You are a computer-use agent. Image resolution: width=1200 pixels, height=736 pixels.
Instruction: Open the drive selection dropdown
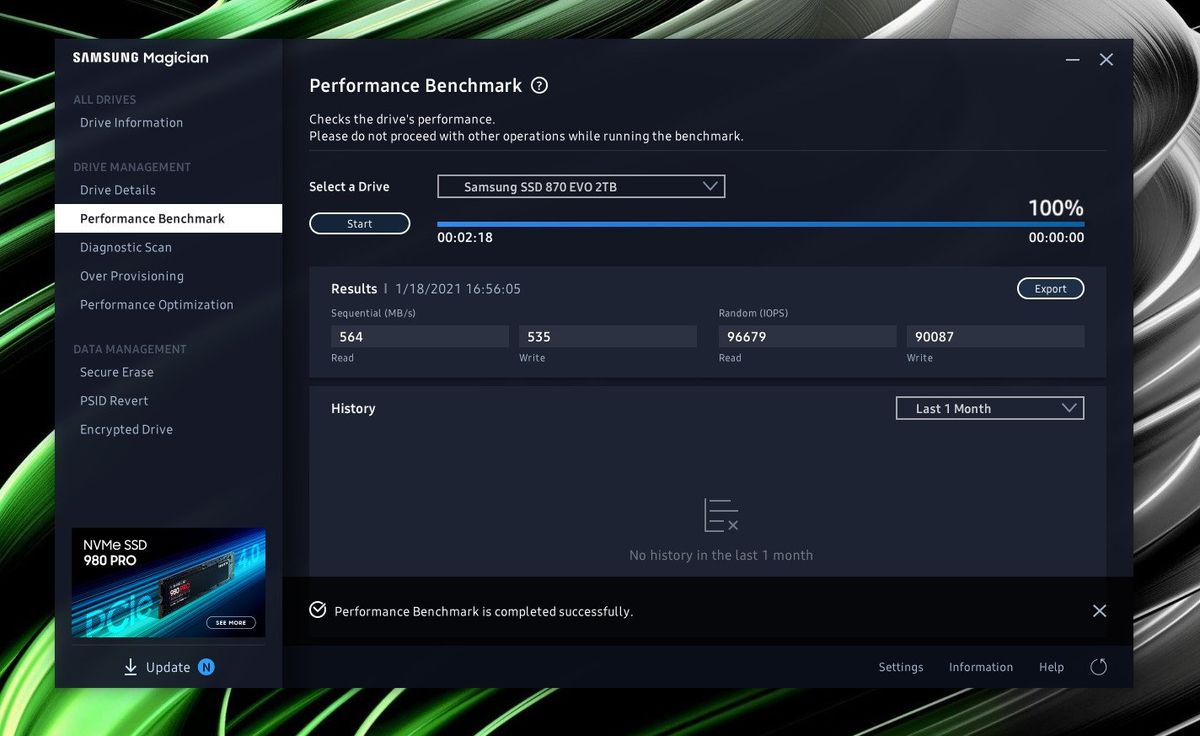tap(711, 186)
